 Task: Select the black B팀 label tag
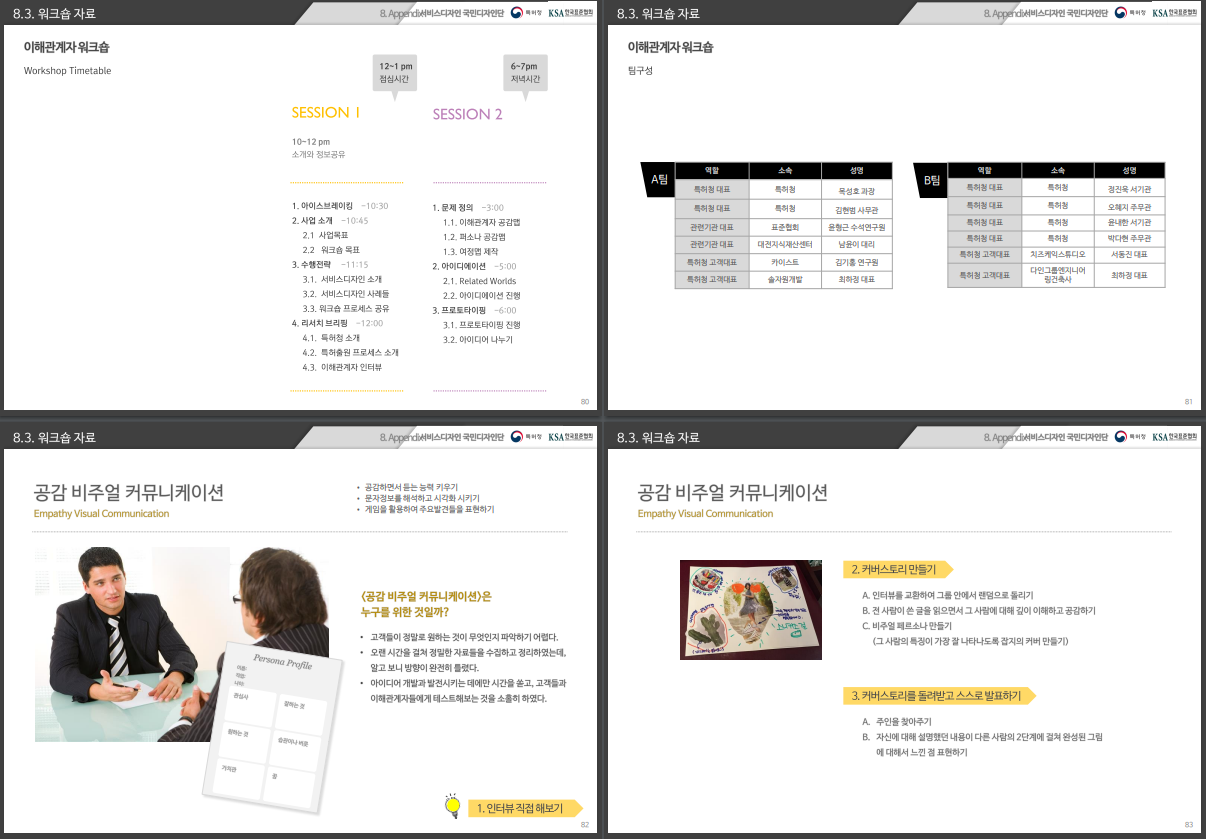coord(930,180)
